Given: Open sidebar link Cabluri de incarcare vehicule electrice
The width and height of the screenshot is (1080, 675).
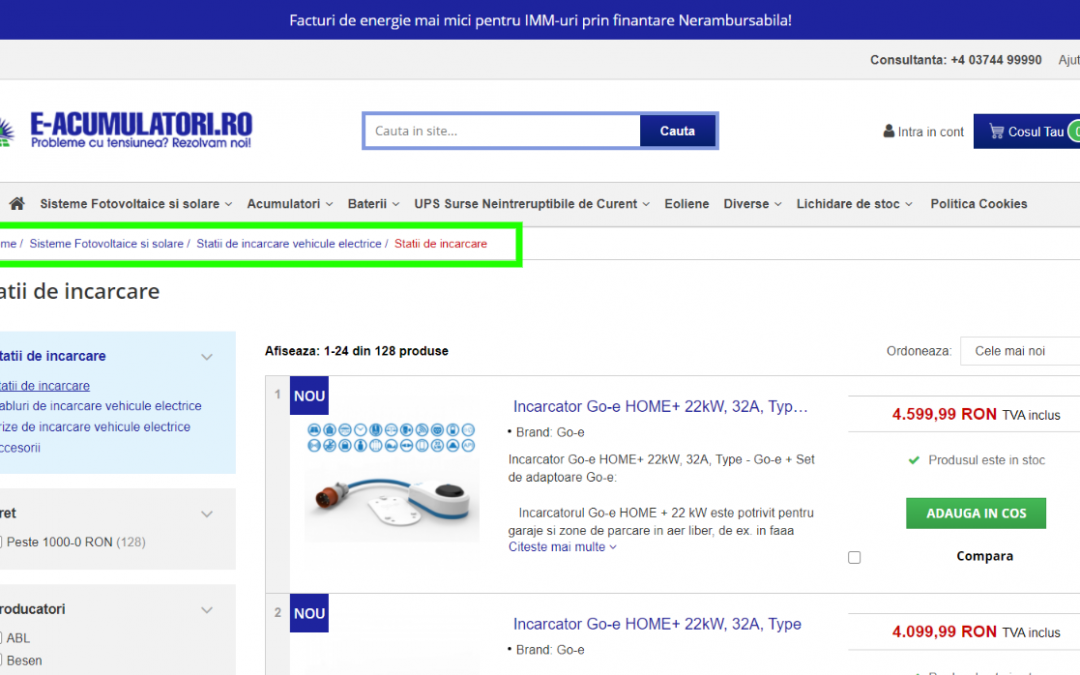Looking at the screenshot, I should 101,406.
